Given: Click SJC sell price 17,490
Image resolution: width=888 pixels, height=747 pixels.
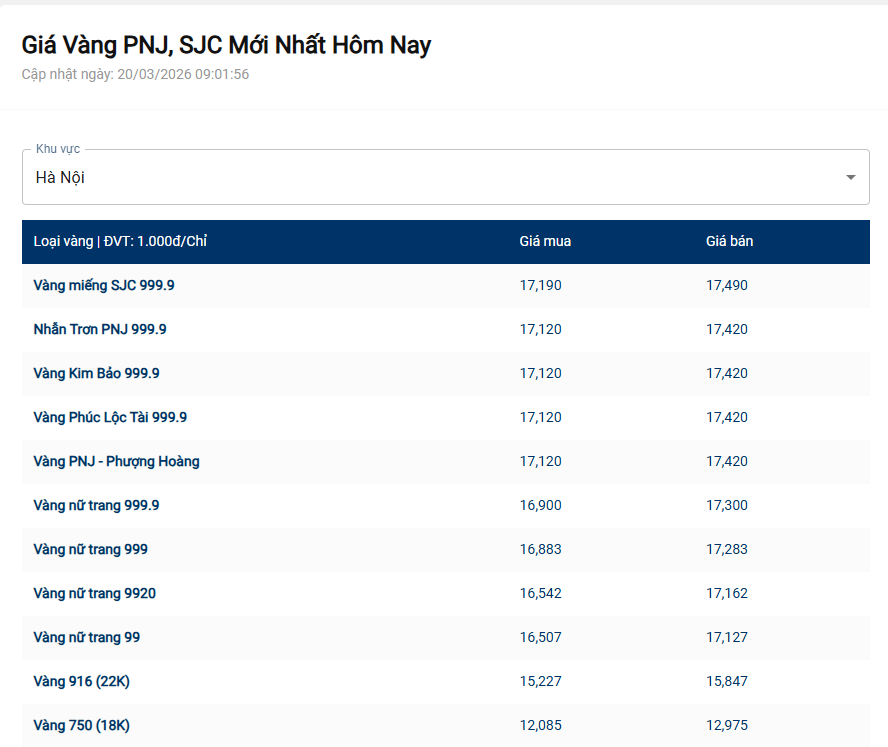Looking at the screenshot, I should click(x=726, y=285).
